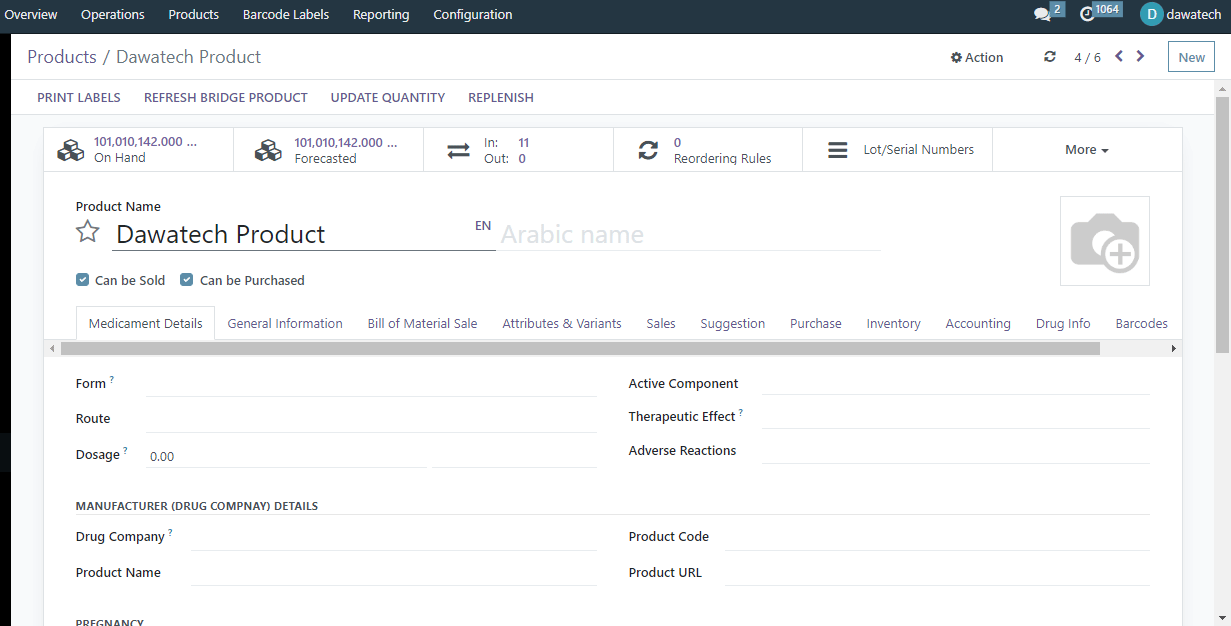The image size is (1231, 626).
Task: Open the Products menu
Action: click(194, 14)
